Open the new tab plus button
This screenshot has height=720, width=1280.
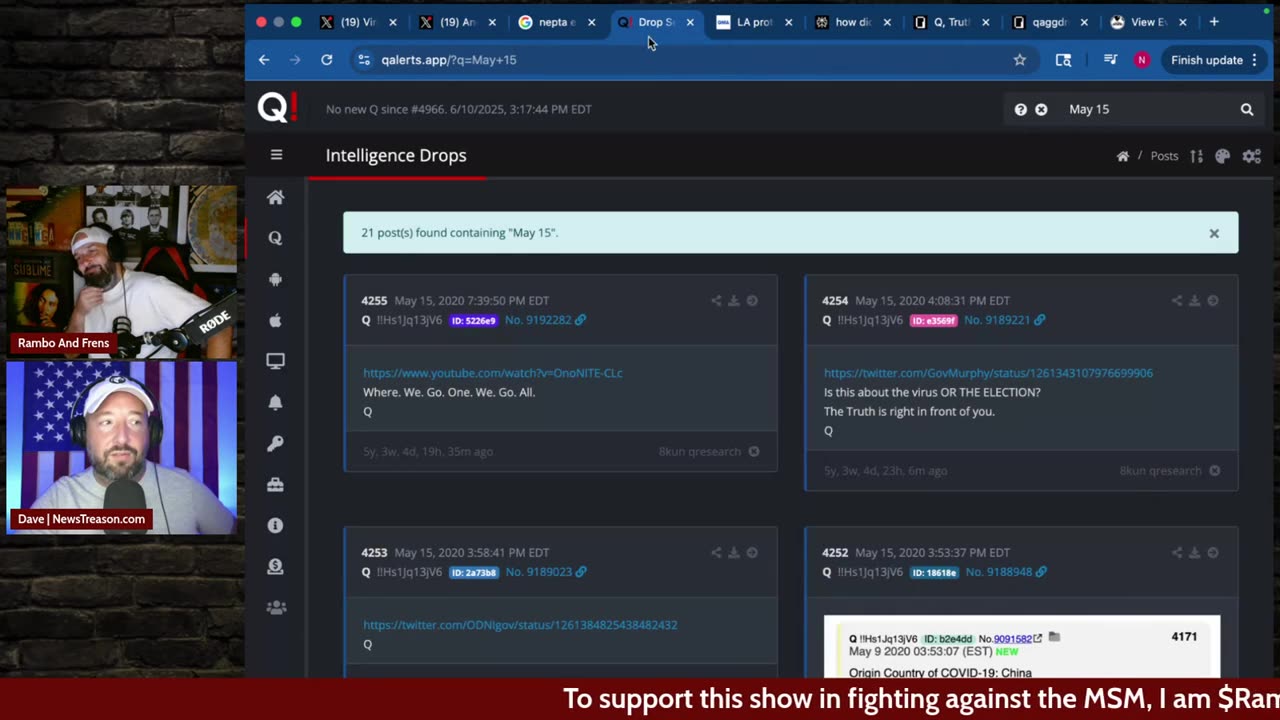1214,22
